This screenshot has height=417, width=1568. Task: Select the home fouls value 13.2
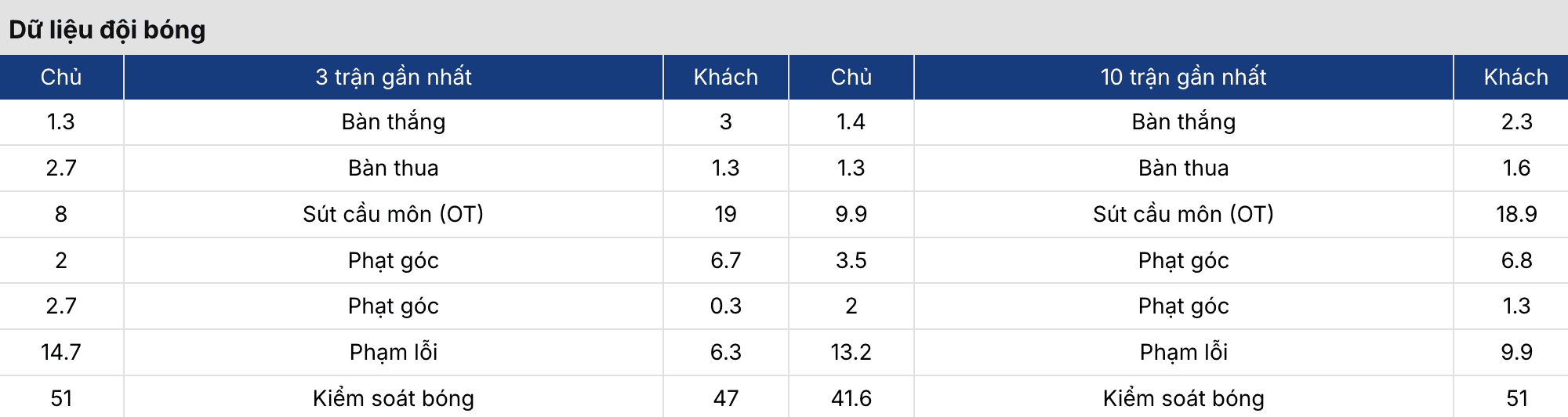click(851, 352)
